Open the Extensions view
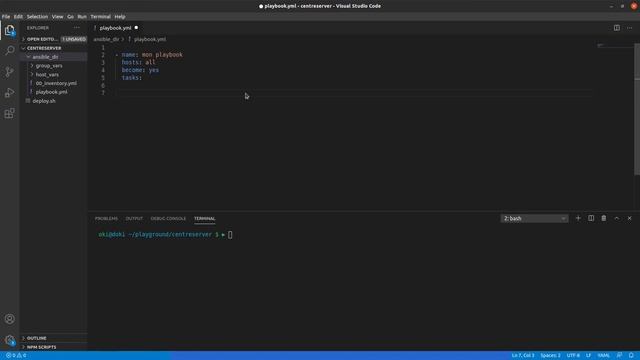The width and height of the screenshot is (640, 360). click(9, 113)
